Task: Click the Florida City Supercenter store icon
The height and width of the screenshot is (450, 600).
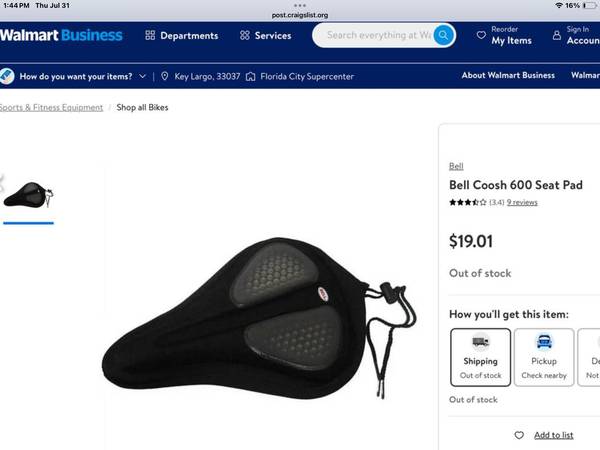Action: click(250, 77)
